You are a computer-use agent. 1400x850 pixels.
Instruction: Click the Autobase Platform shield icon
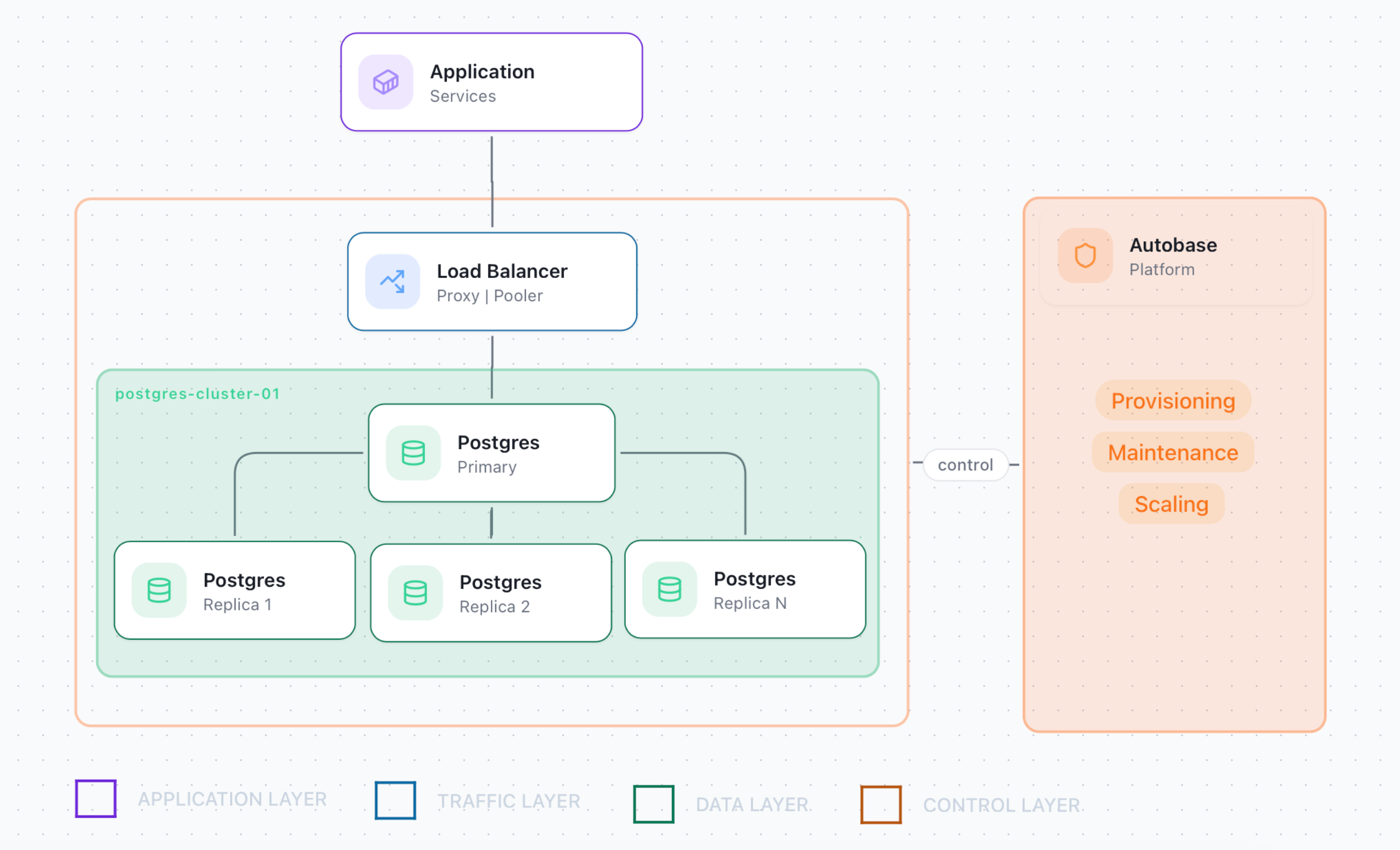[x=1085, y=256]
